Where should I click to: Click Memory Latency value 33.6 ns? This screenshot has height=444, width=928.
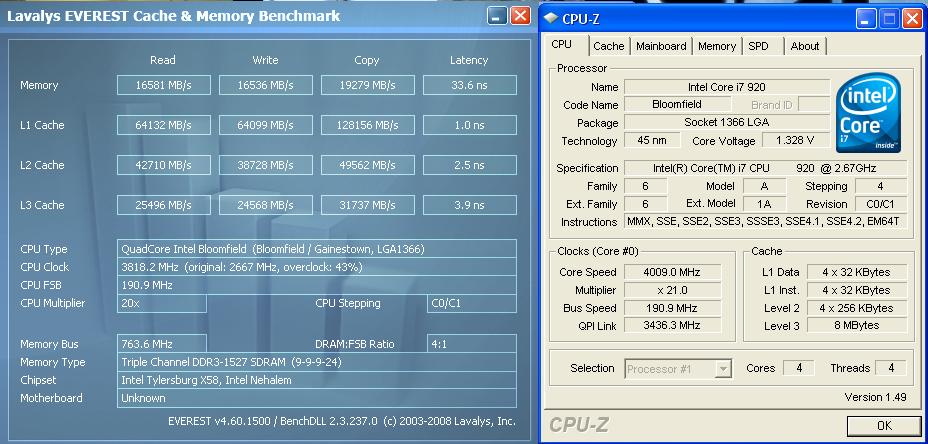470,85
